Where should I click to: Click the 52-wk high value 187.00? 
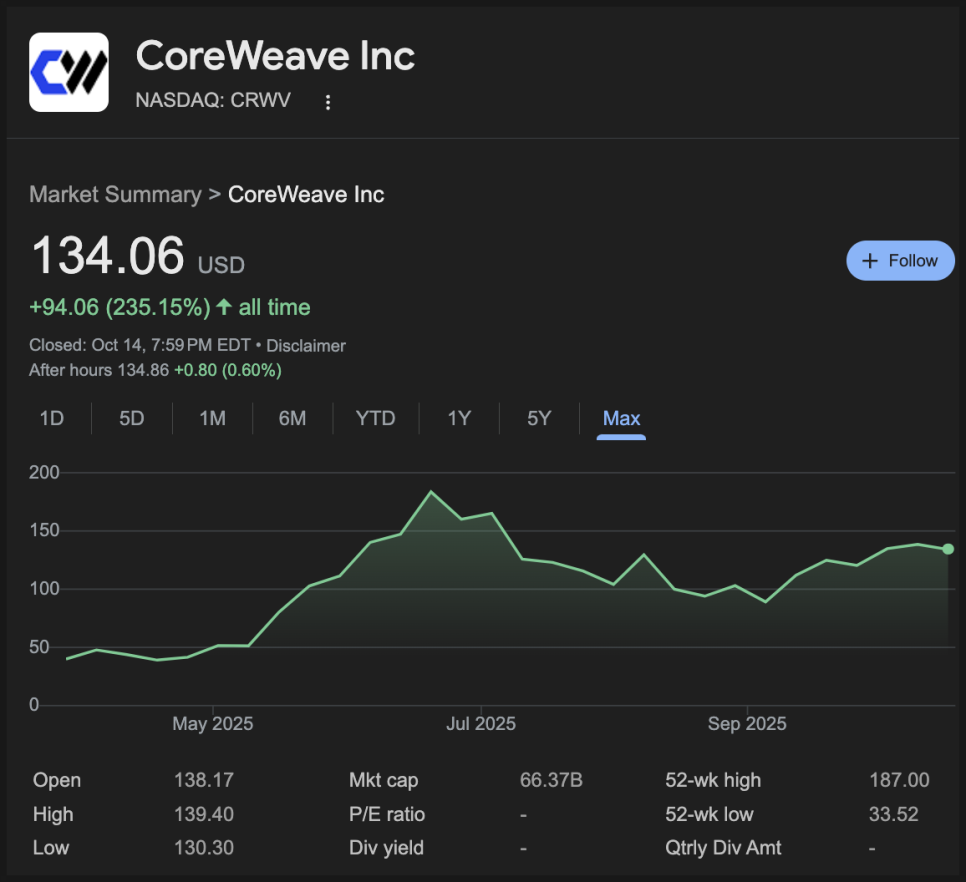tap(899, 781)
